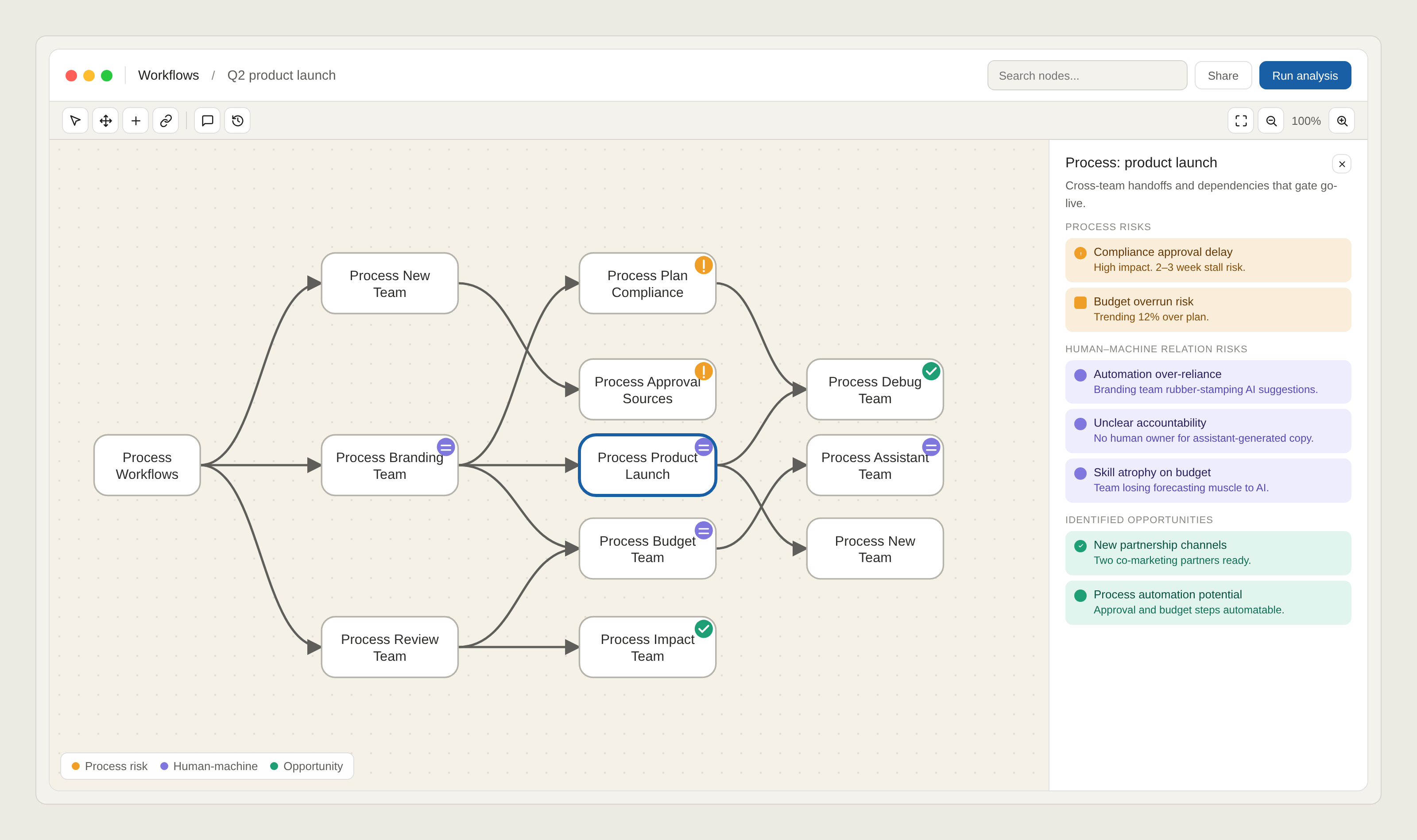This screenshot has width=1417, height=840.
Task: Open Budget overrun risk card
Action: pyautogui.click(x=1208, y=310)
